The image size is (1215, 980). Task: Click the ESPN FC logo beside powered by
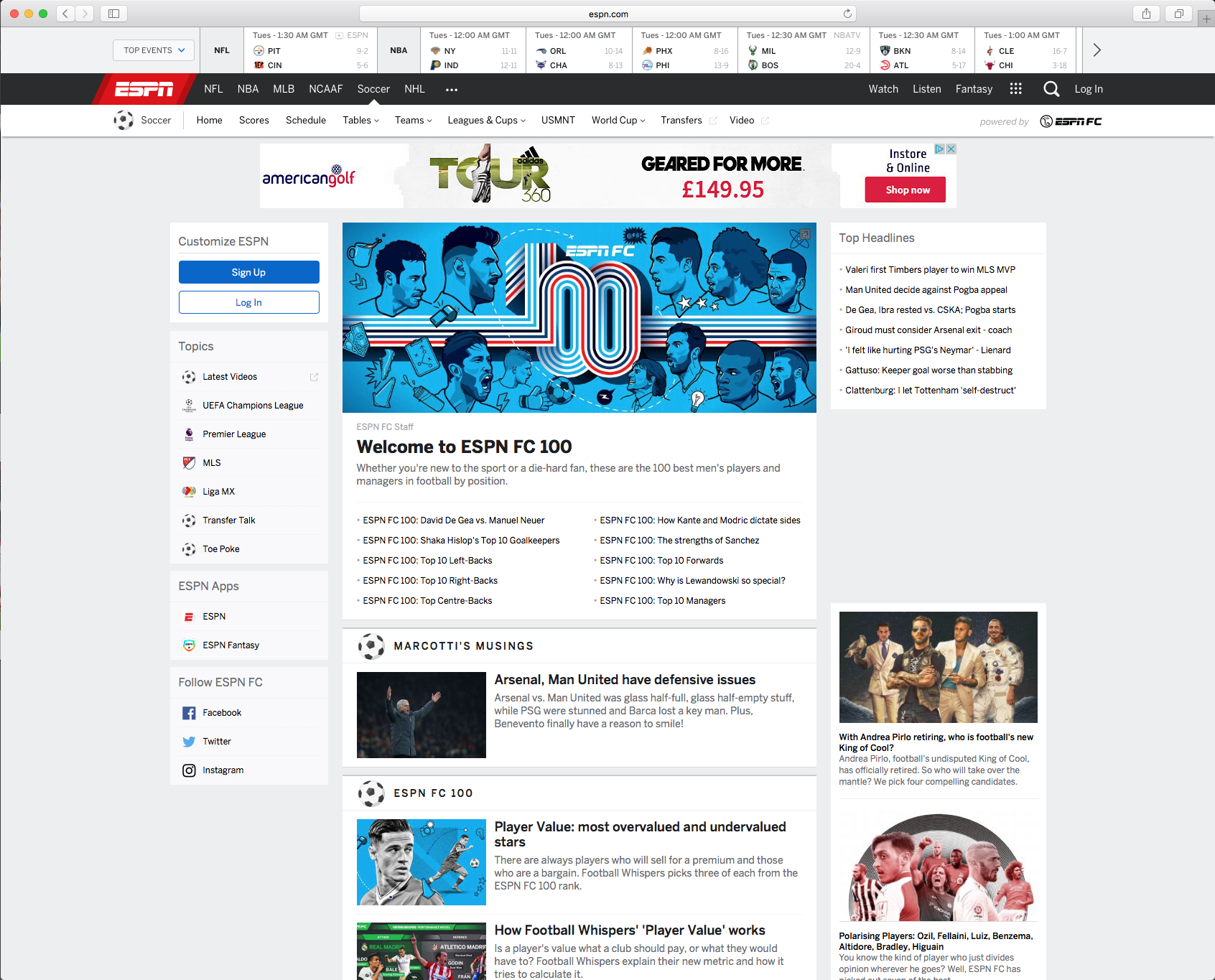coord(1071,121)
